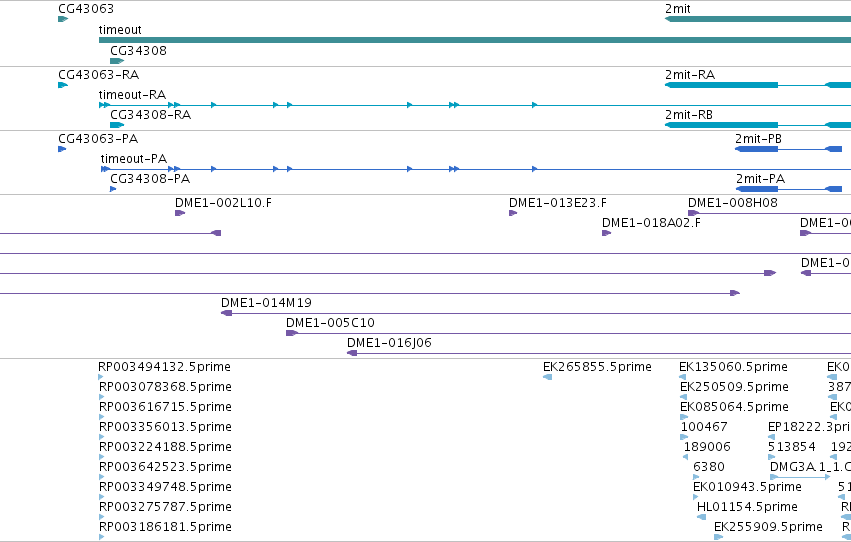Select the CG34308 gene glyph
Screen dimensions: 851x542
click(117, 61)
